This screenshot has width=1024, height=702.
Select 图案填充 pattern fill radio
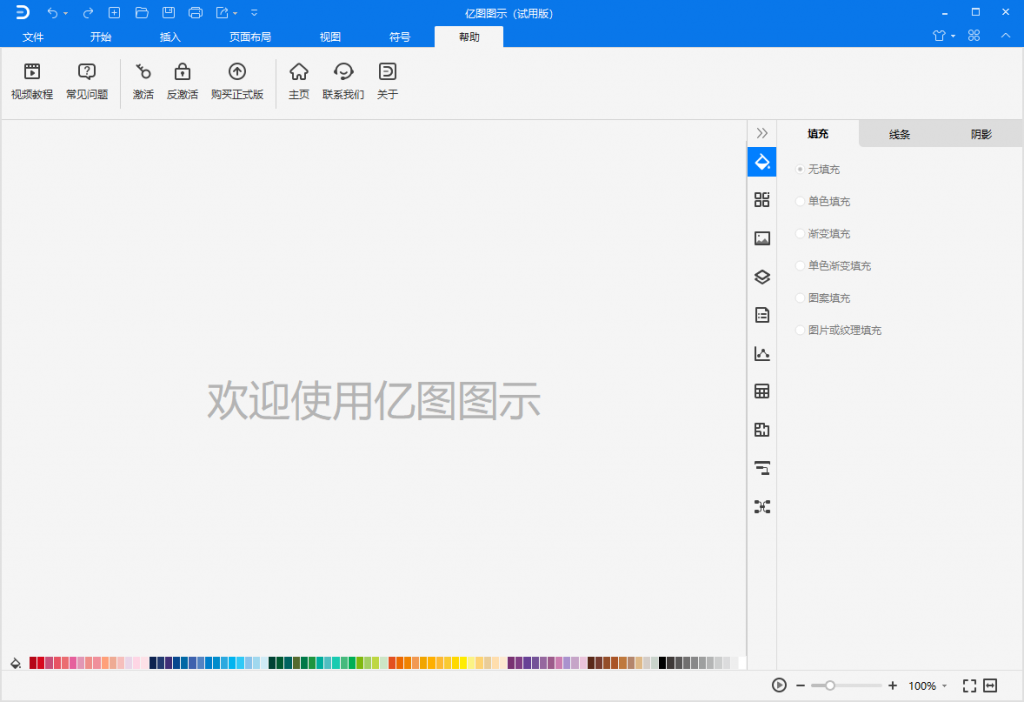click(800, 298)
